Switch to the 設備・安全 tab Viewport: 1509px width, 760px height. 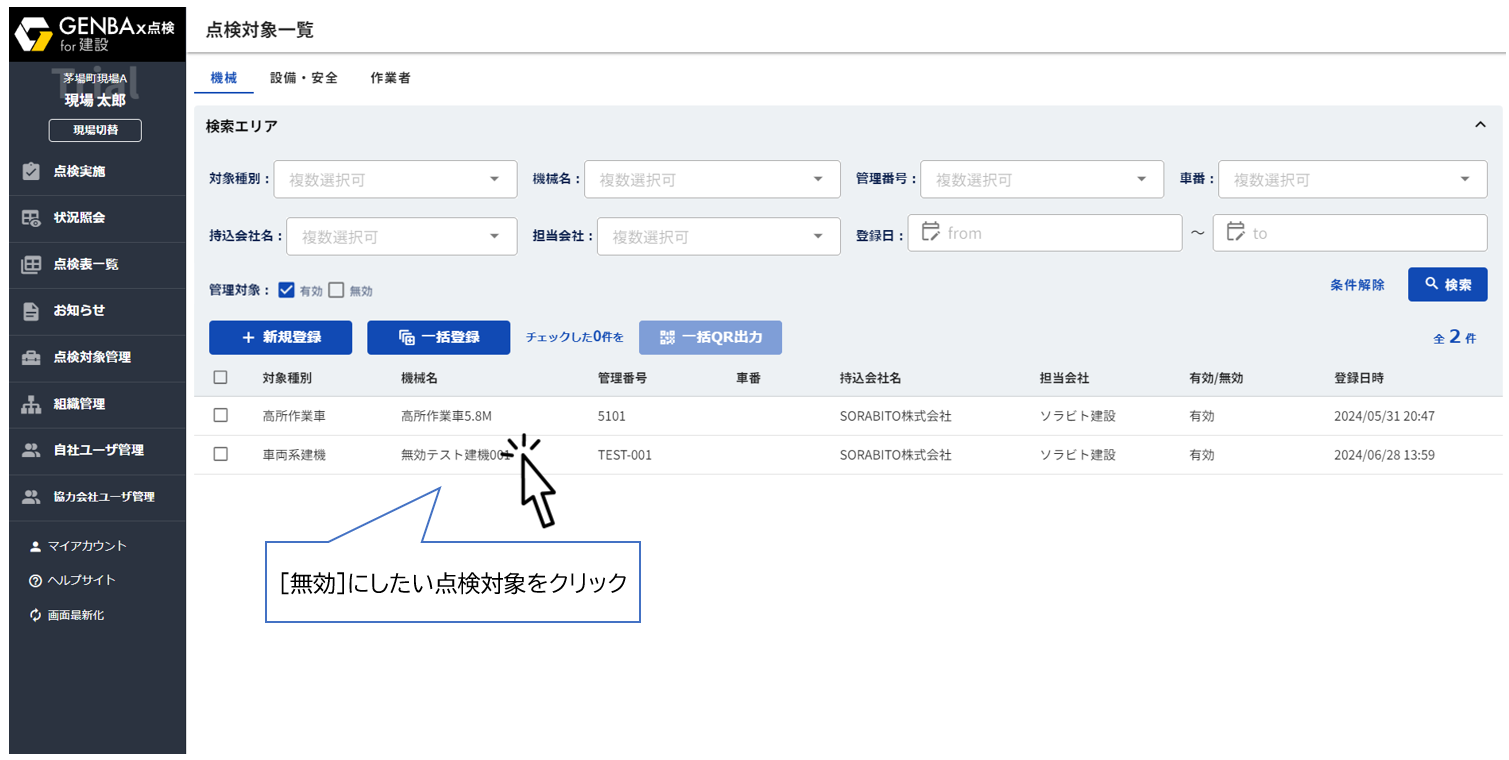click(x=304, y=76)
